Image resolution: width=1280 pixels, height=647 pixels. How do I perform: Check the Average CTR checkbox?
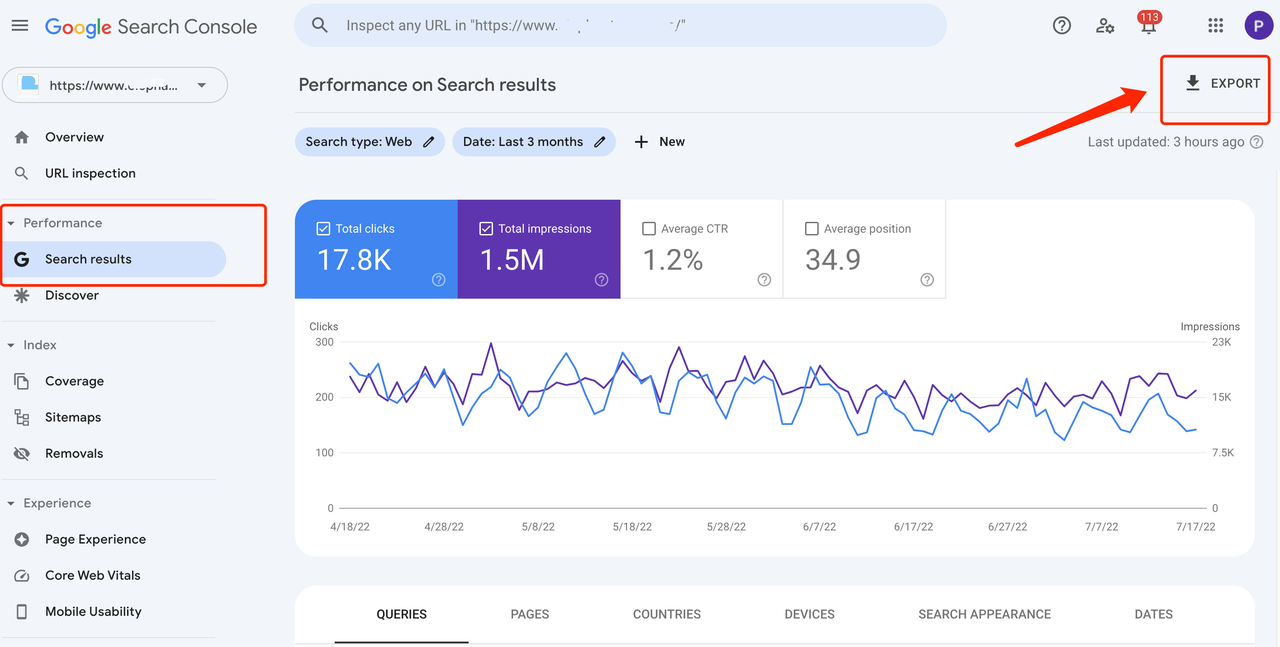point(649,229)
